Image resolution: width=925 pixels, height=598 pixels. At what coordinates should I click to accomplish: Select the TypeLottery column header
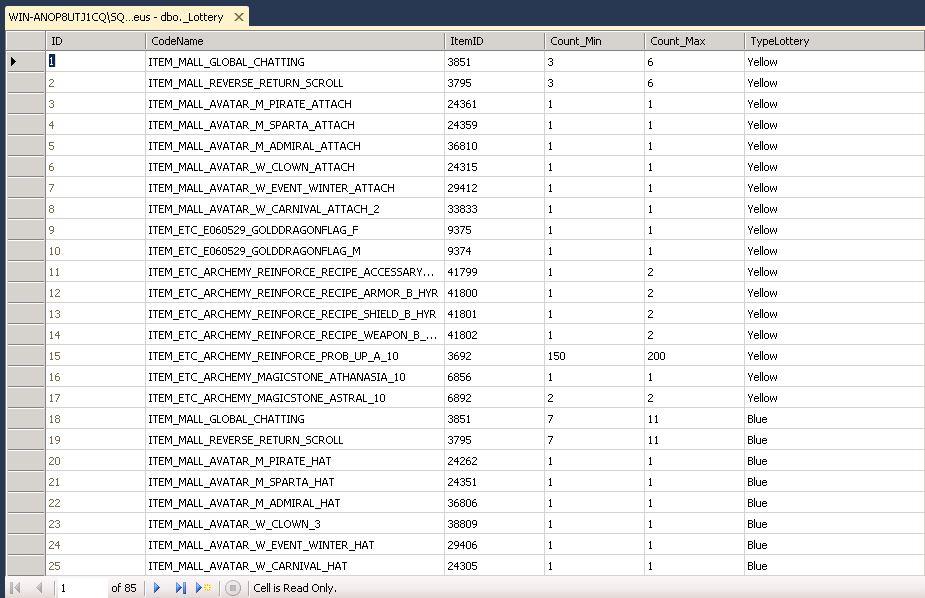click(834, 41)
